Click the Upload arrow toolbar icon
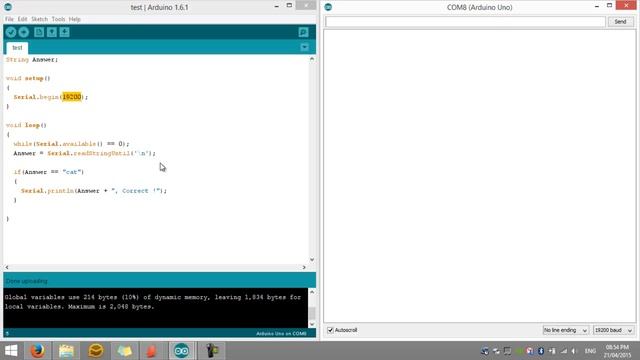Viewport: 640px width, 360px height. point(24,32)
